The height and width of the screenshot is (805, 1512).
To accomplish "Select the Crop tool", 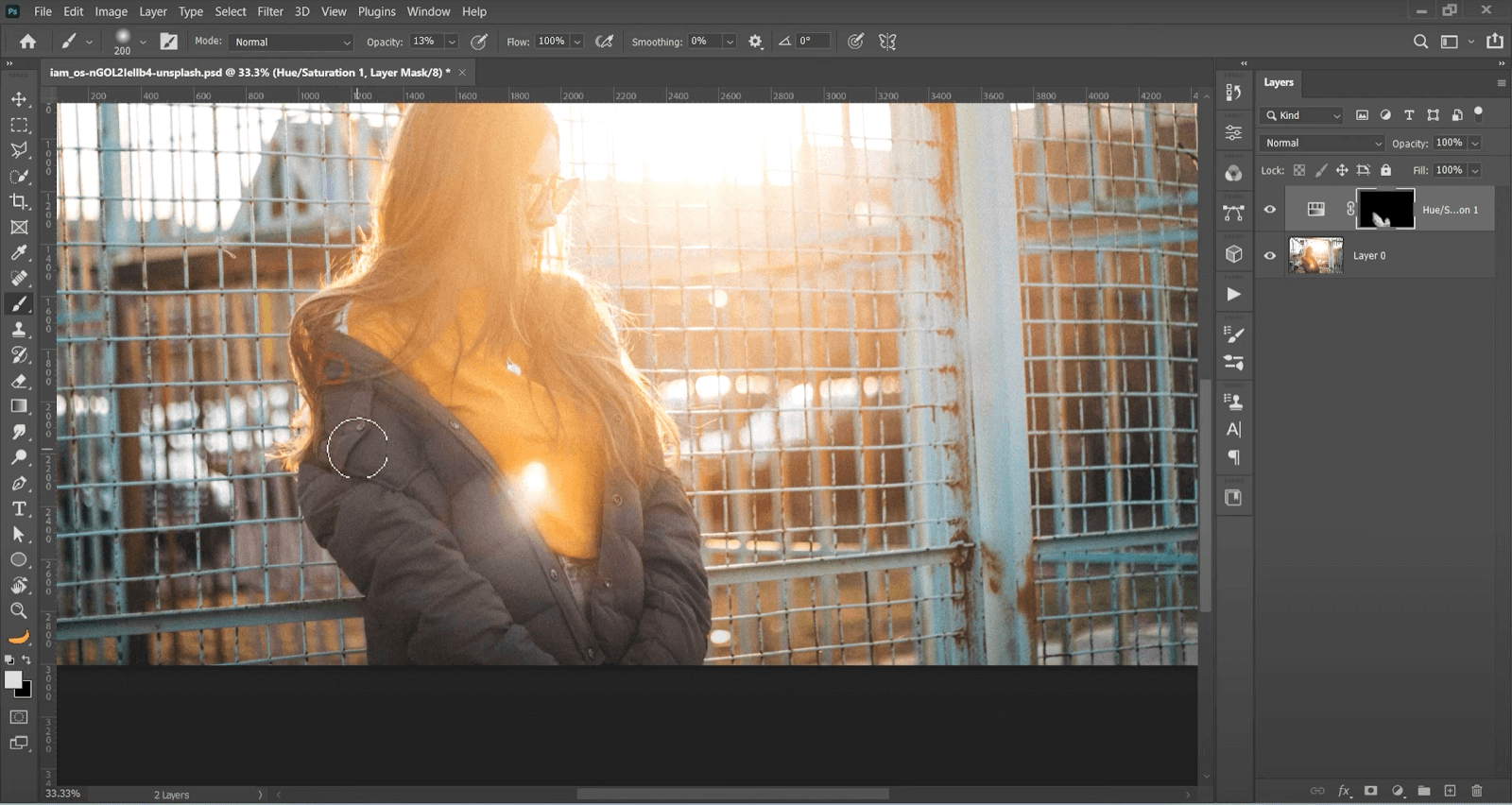I will [x=19, y=201].
